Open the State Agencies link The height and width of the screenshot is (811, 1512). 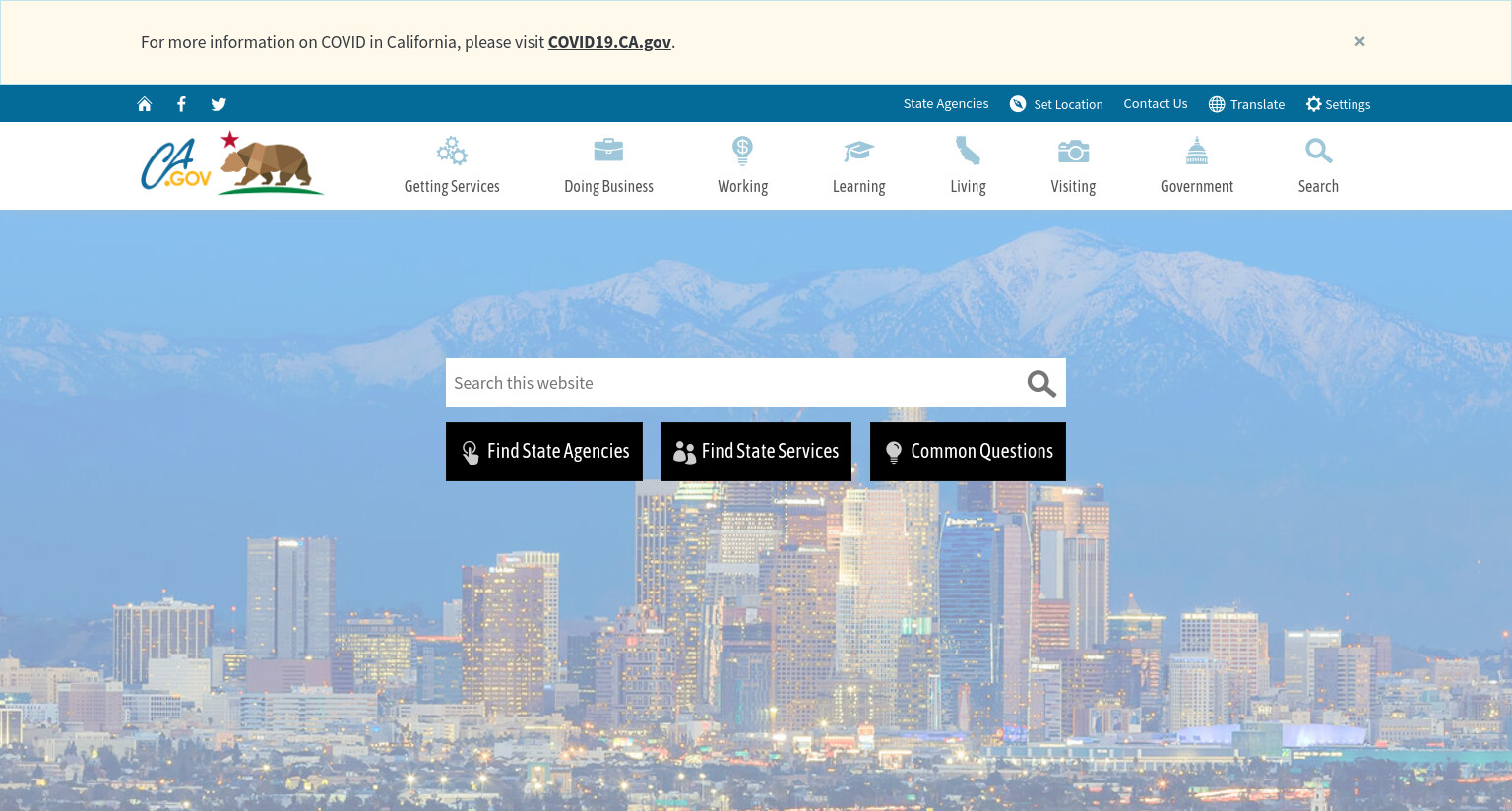pyautogui.click(x=946, y=103)
